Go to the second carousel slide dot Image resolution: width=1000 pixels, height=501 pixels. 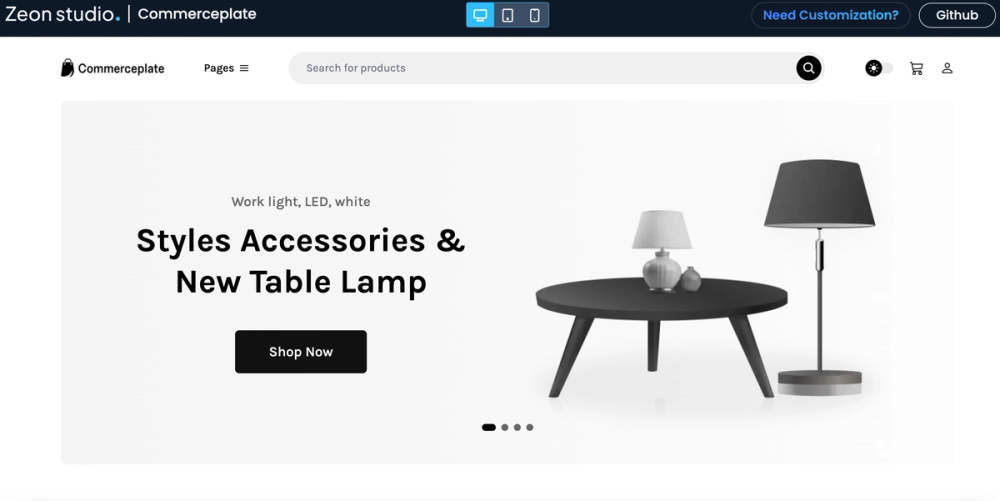504,428
